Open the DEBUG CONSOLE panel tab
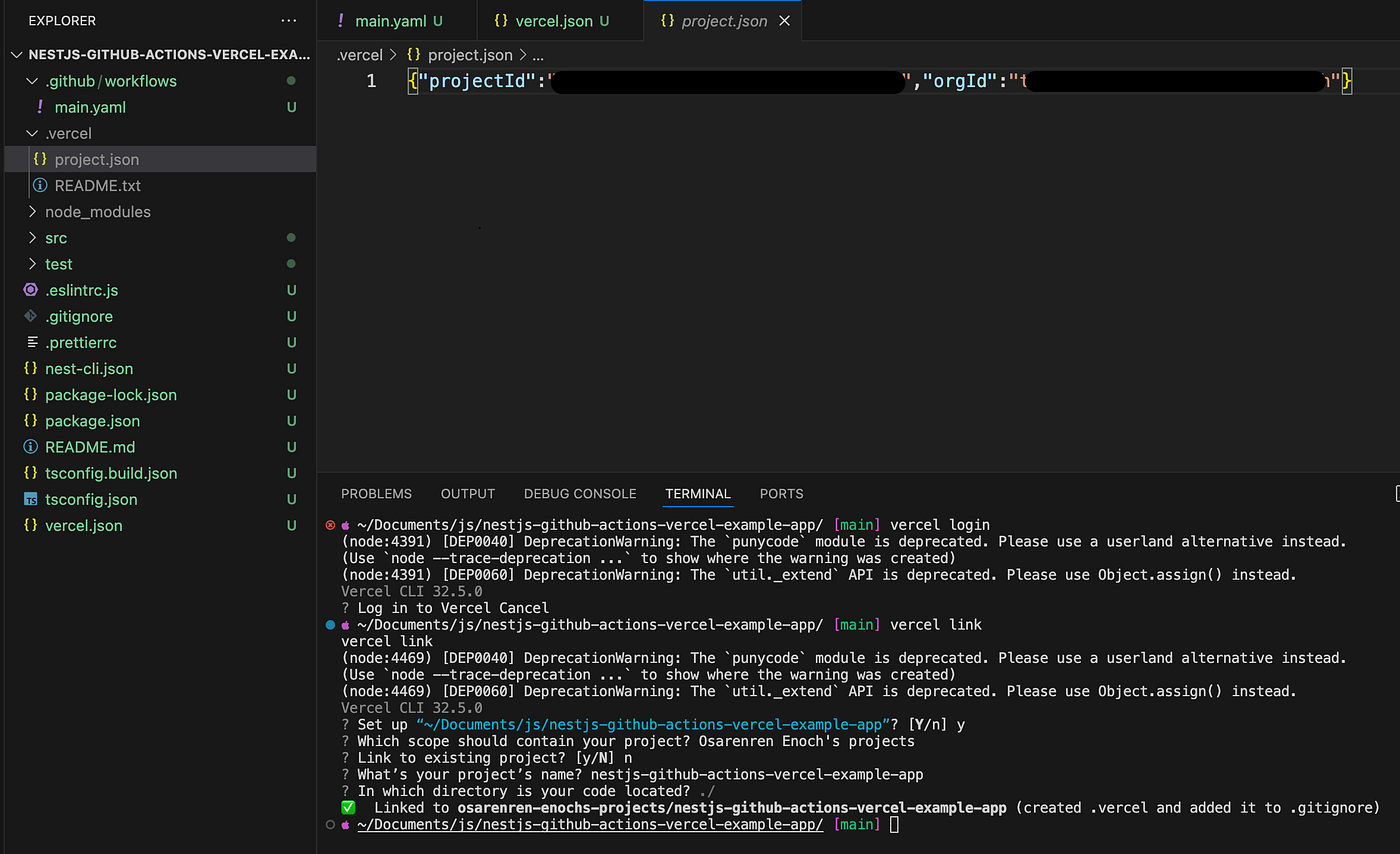 580,494
